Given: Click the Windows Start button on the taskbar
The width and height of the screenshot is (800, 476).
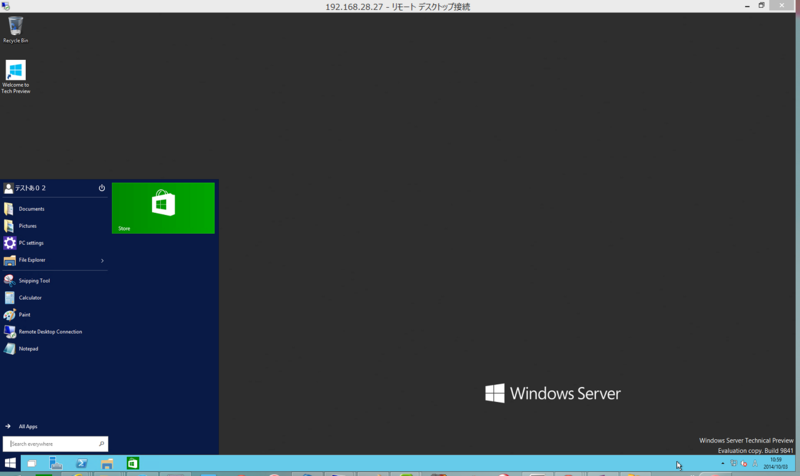Looking at the screenshot, I should pyautogui.click(x=10, y=463).
